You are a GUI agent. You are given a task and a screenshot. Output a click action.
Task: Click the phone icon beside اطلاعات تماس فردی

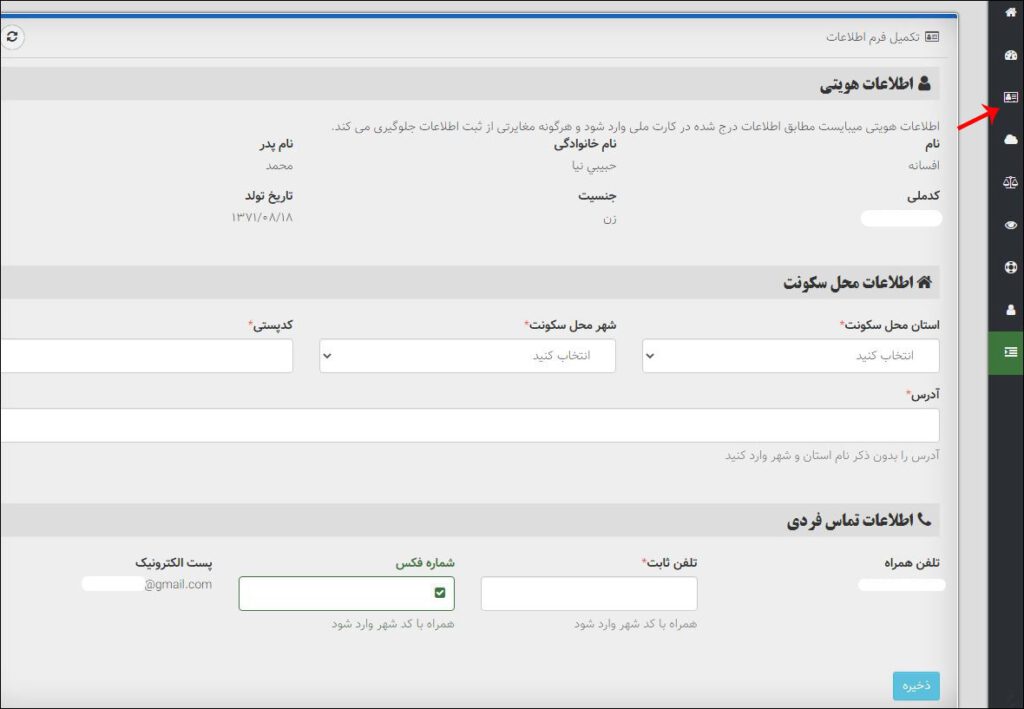pos(924,520)
